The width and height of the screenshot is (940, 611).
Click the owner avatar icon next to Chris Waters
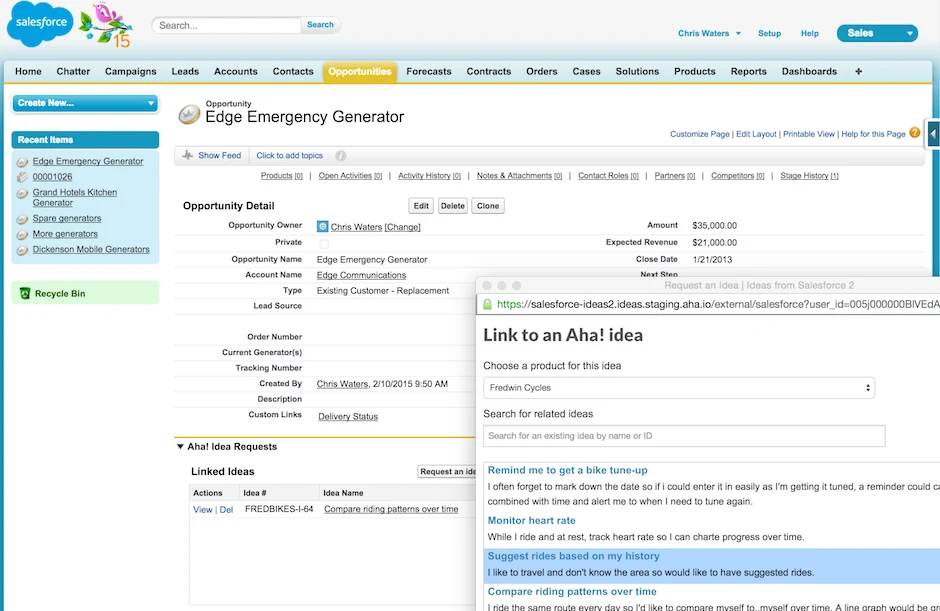[323, 227]
